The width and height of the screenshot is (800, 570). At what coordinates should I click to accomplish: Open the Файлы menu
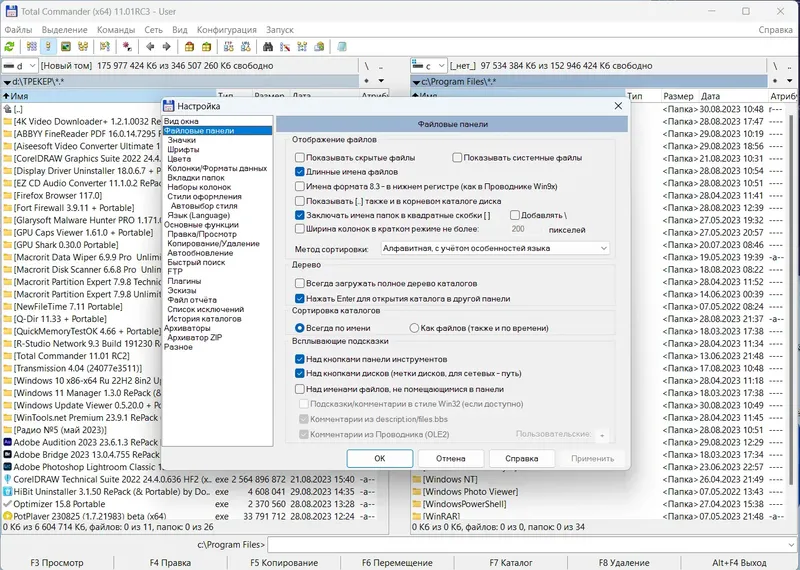(18, 30)
